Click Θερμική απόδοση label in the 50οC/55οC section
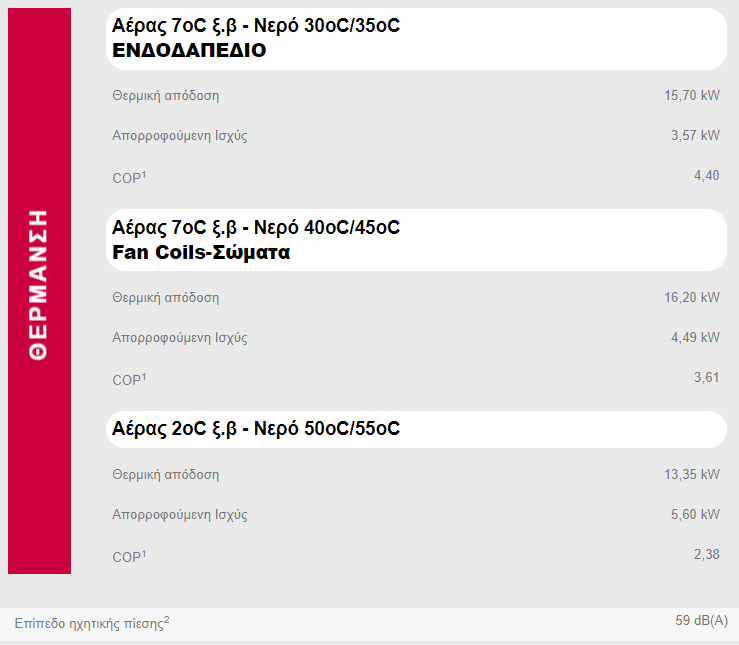Viewport: 739px width, 645px height. point(165,474)
